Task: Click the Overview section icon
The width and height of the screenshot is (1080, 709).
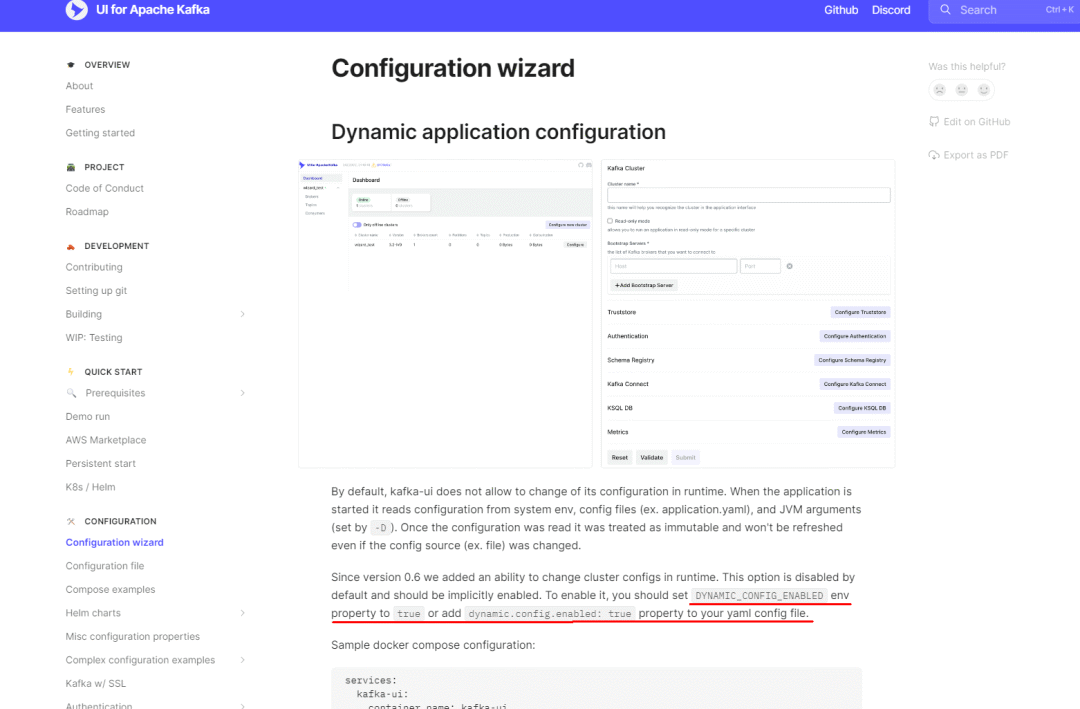Action: click(70, 65)
